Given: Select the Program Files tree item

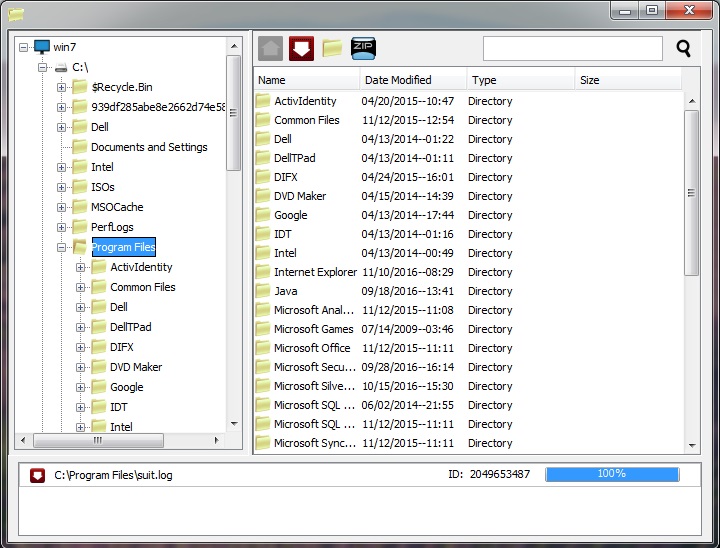Looking at the screenshot, I should point(124,247).
